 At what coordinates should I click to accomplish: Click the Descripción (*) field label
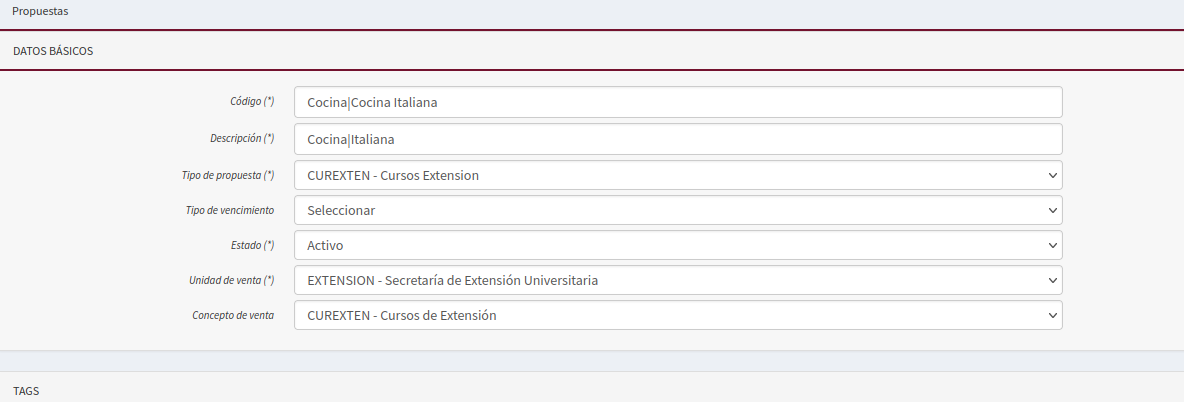[x=242, y=138]
